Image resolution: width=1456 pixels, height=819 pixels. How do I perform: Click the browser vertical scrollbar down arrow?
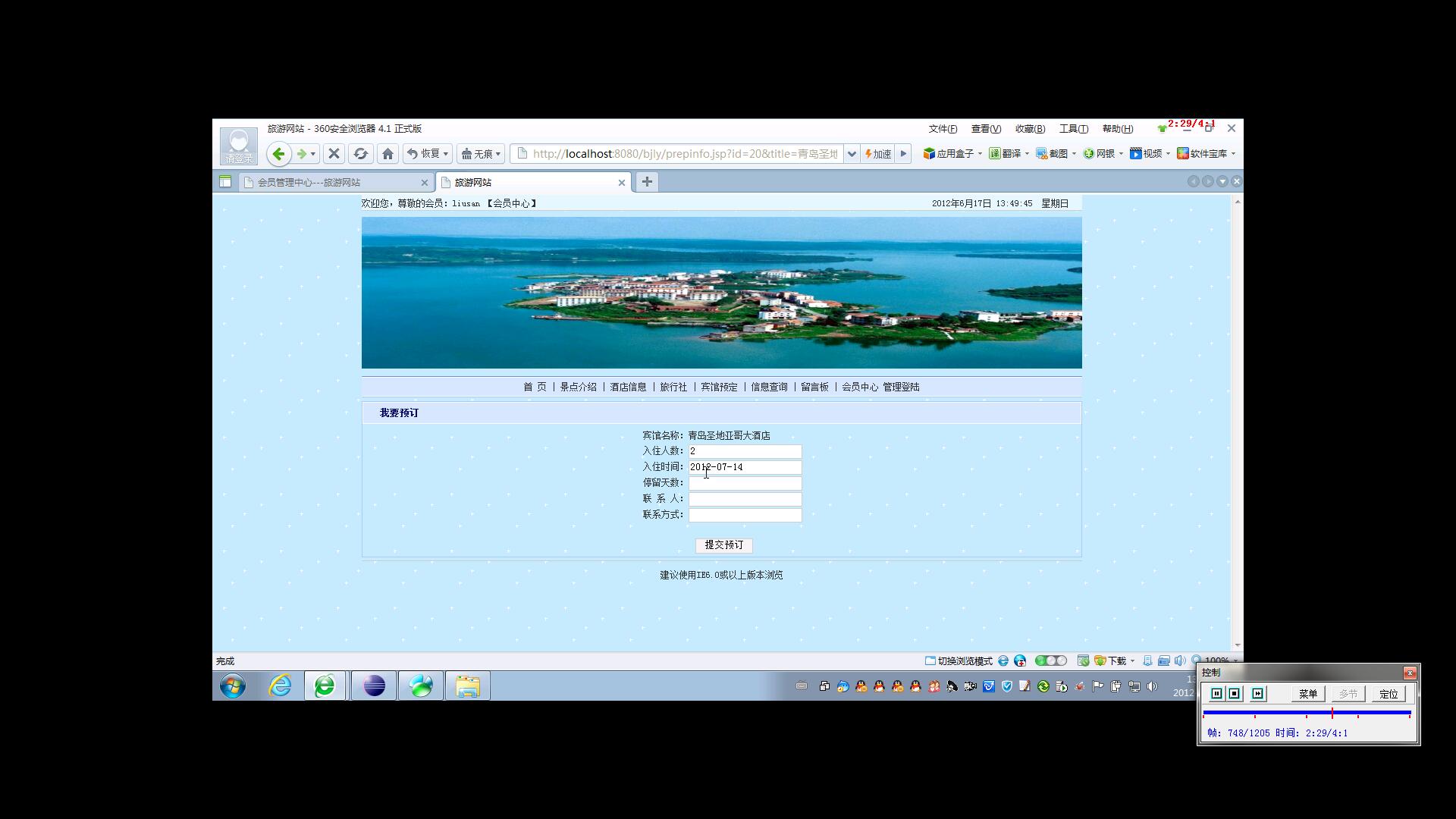coord(1238,645)
